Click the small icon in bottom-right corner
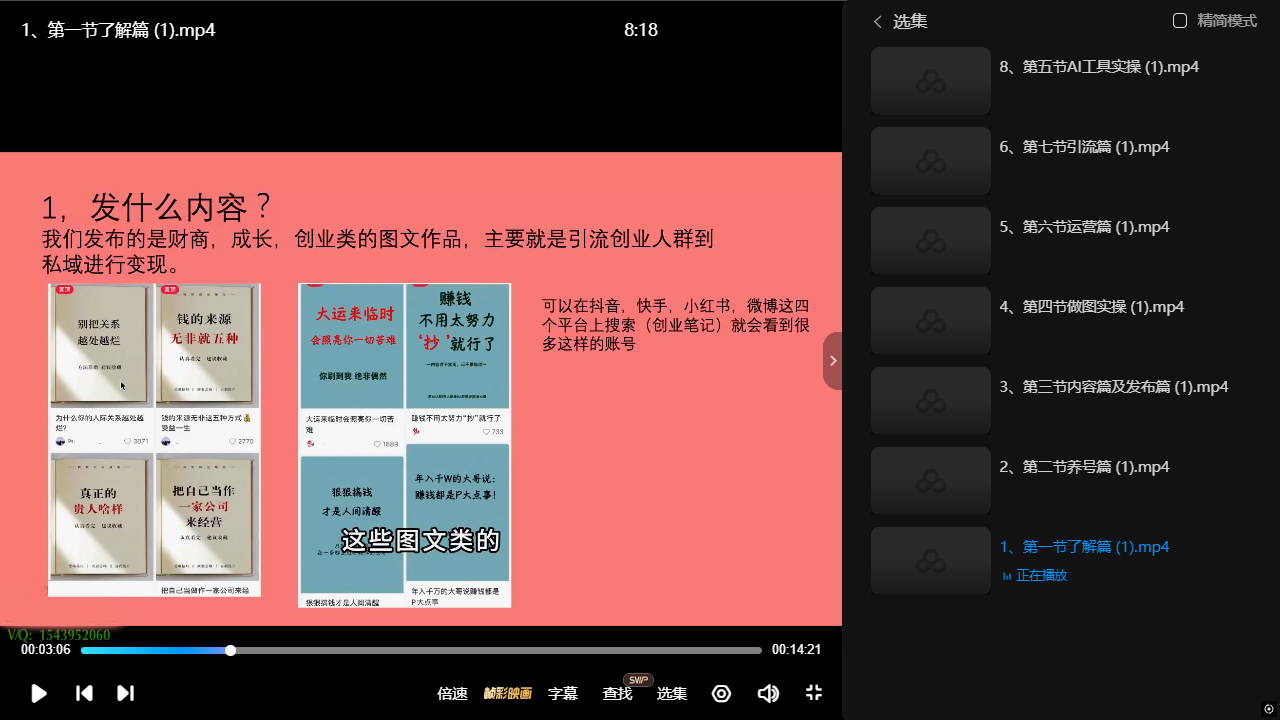 point(1269,709)
